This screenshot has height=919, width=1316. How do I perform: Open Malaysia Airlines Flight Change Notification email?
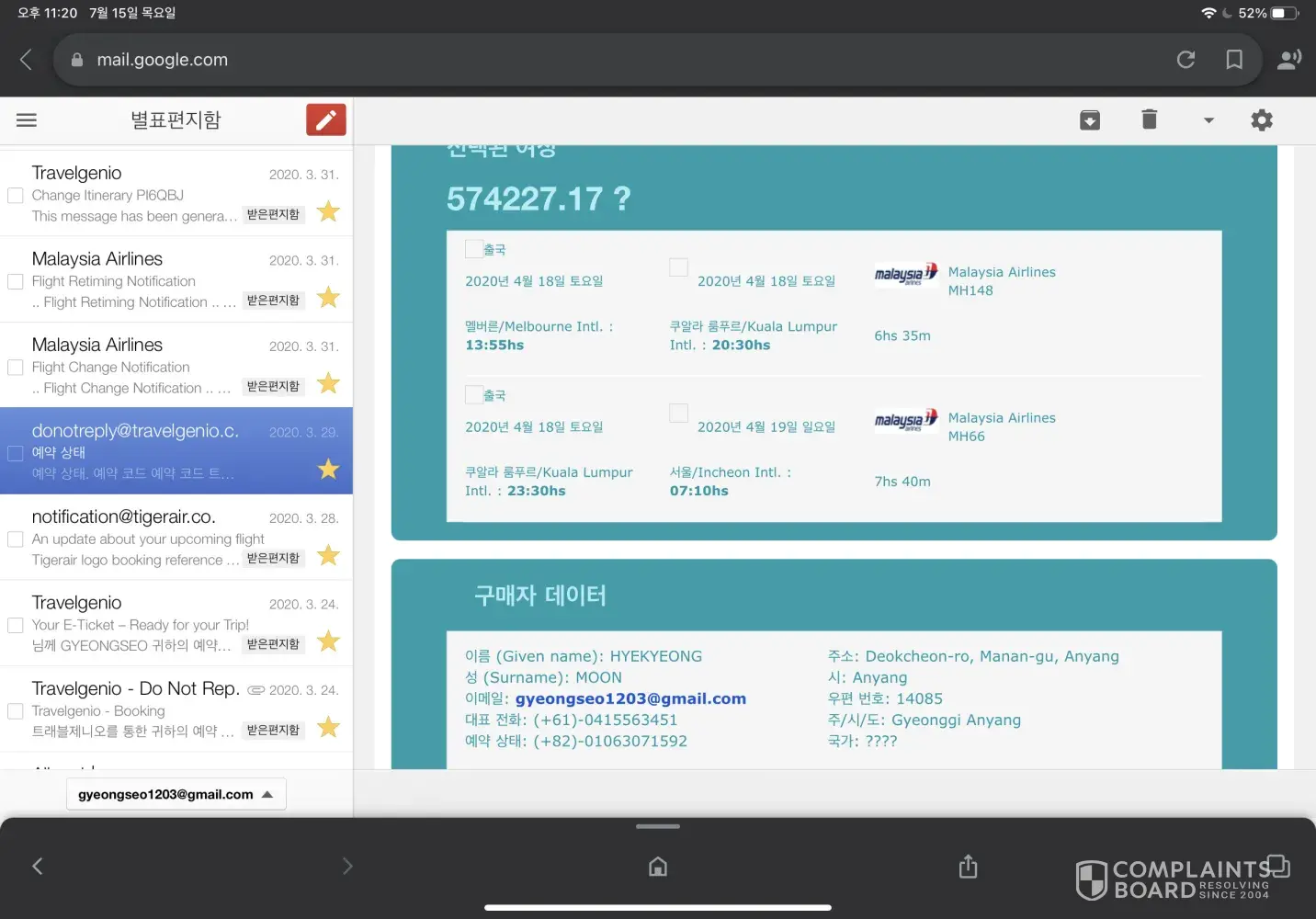tap(176, 365)
